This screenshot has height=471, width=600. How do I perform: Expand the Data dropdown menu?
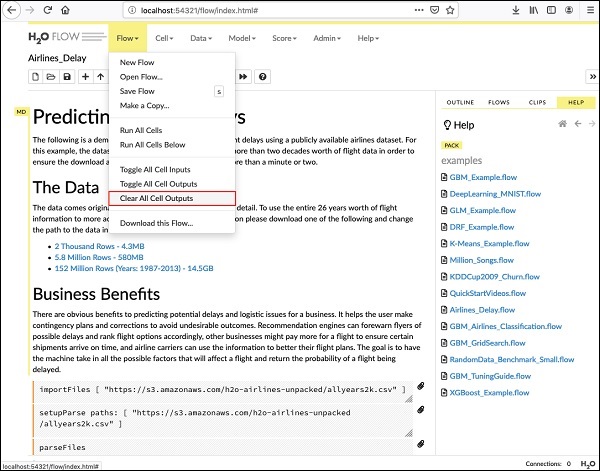pyautogui.click(x=203, y=38)
